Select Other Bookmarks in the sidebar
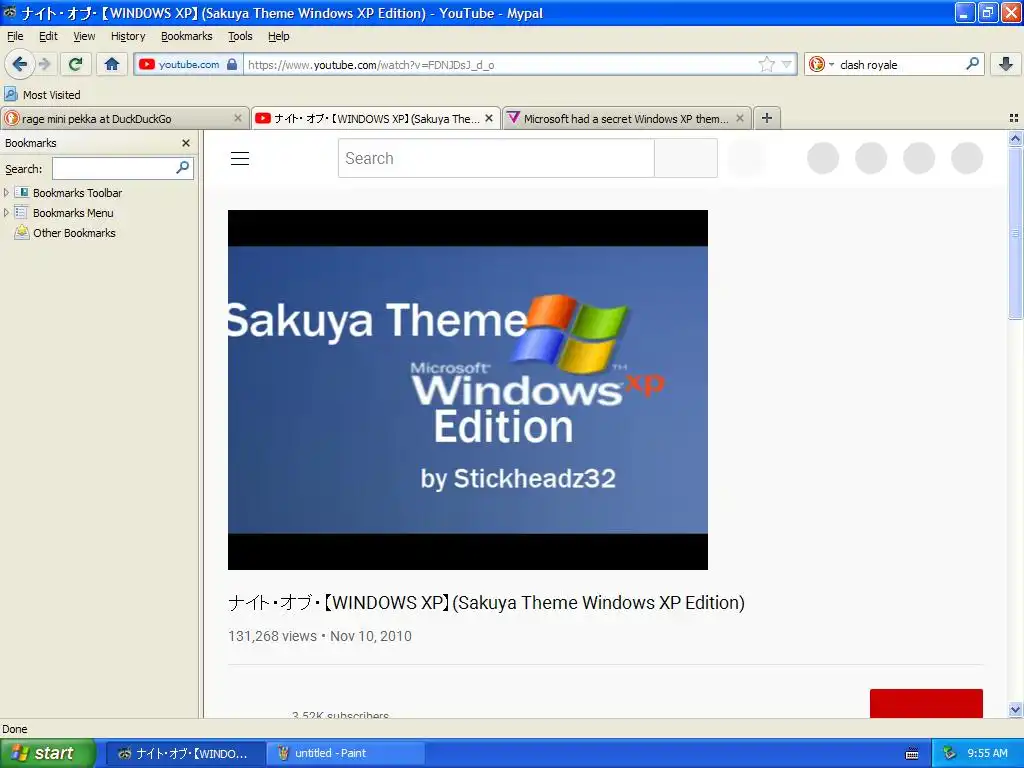This screenshot has width=1024, height=768. coord(74,232)
